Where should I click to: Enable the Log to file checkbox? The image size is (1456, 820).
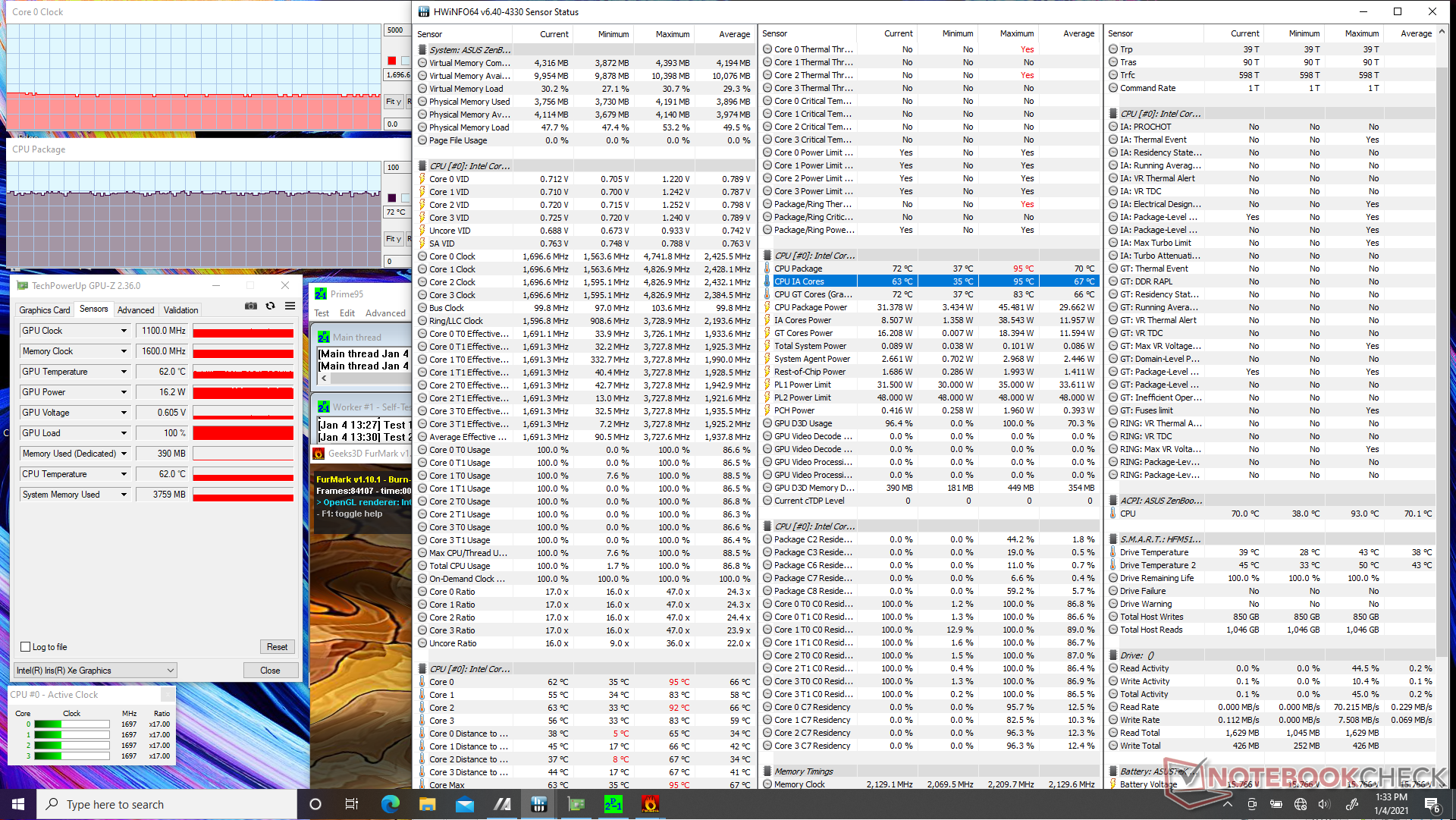26,647
